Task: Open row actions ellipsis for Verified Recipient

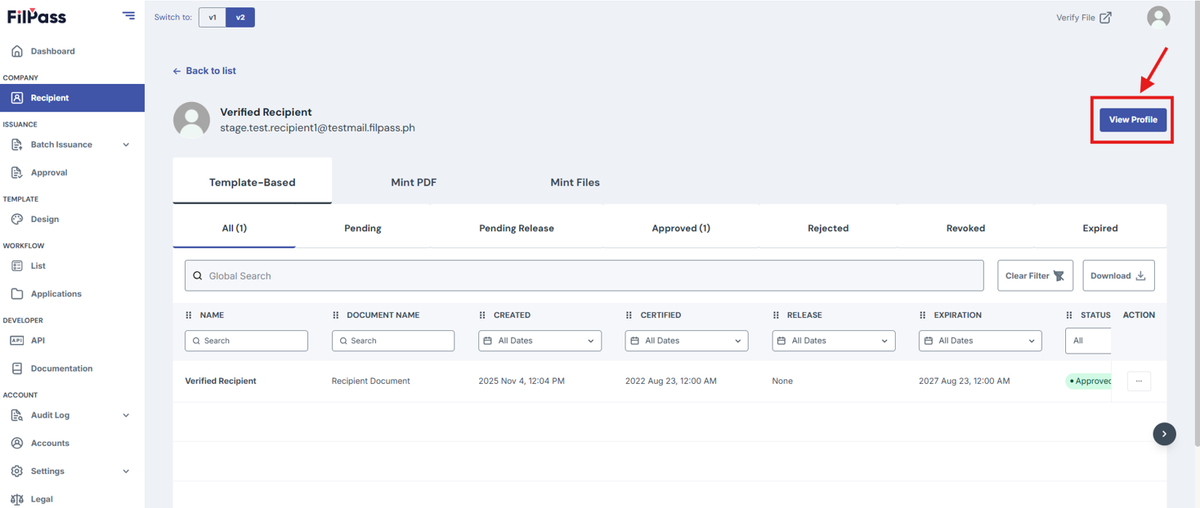Action: pos(1139,381)
